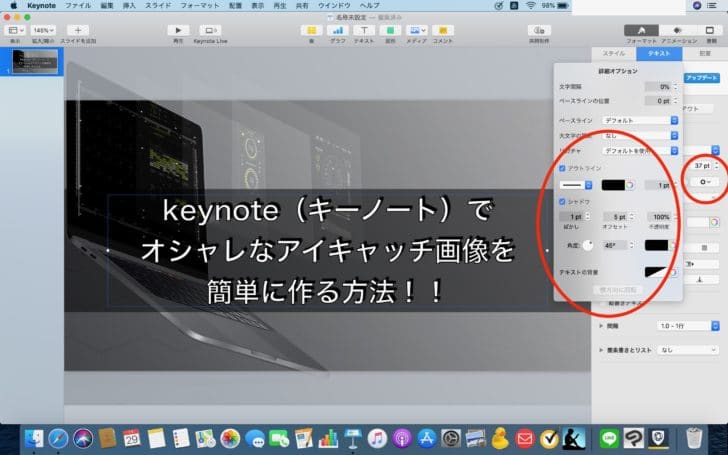This screenshot has height=455, width=728.
Task: Click the shadow 角度 angle dial
Action: tap(588, 245)
